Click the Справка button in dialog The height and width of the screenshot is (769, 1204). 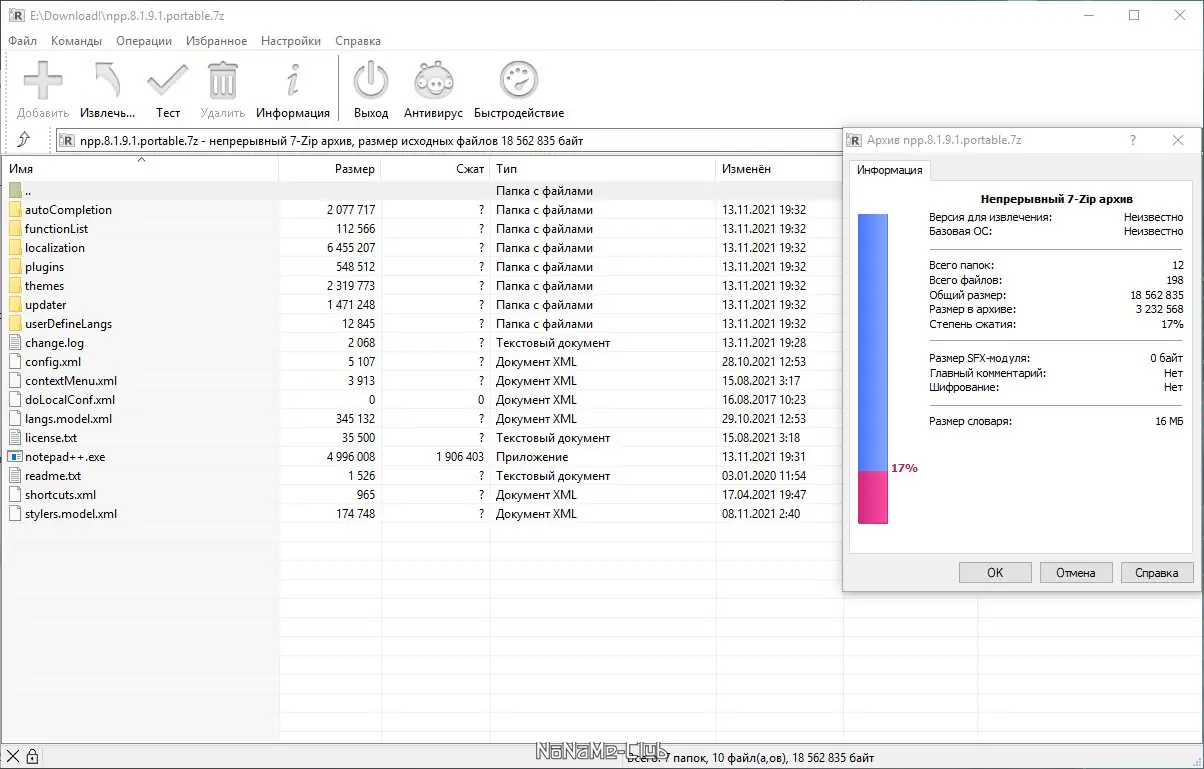[x=1157, y=573]
